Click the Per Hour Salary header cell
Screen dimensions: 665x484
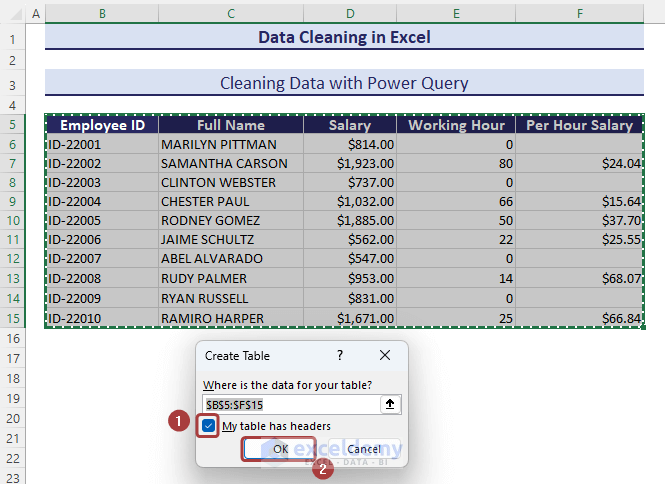point(579,125)
